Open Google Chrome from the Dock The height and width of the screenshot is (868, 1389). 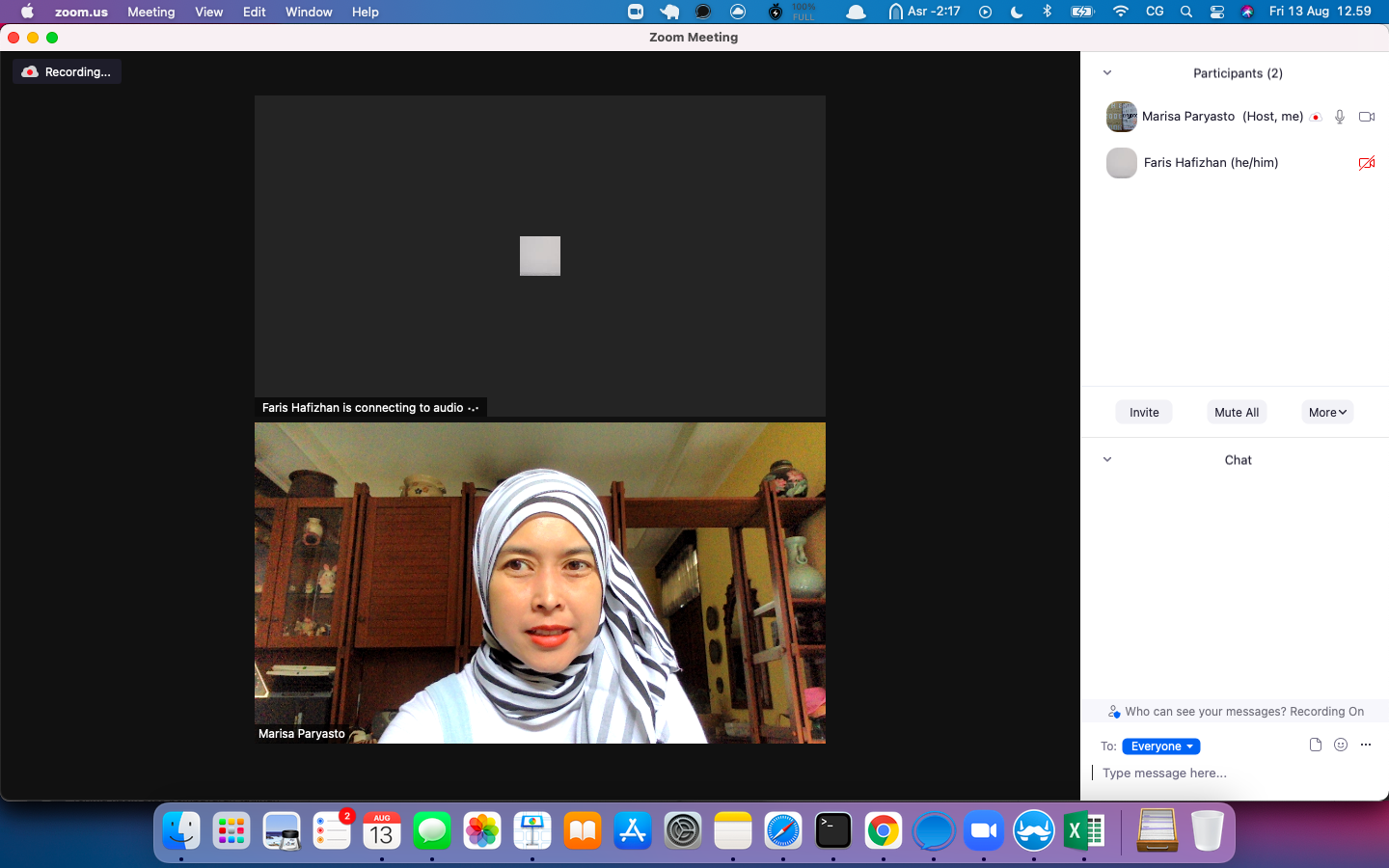coord(884,830)
